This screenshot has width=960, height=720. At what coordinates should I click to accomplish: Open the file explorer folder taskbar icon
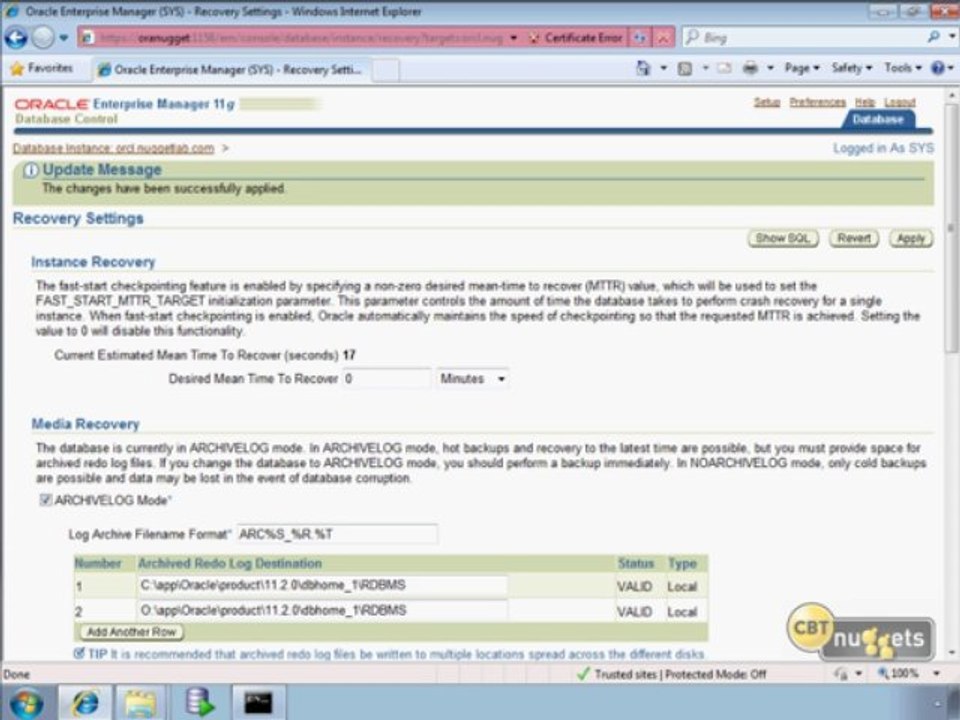click(140, 702)
